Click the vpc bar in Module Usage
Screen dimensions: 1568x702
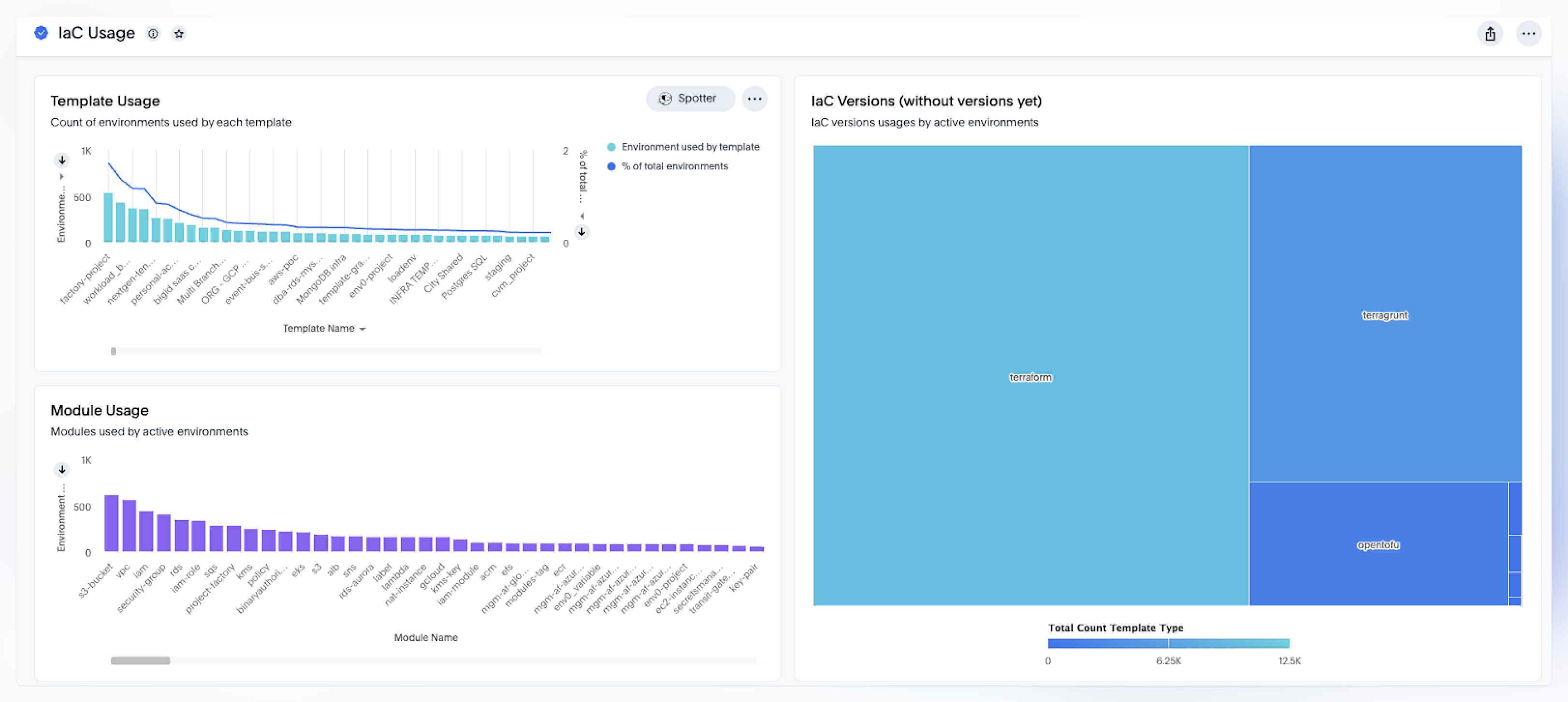(129, 526)
